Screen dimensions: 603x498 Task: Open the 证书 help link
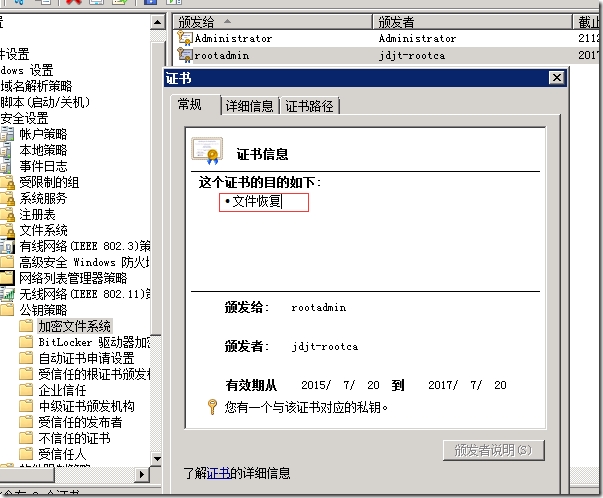[218, 473]
